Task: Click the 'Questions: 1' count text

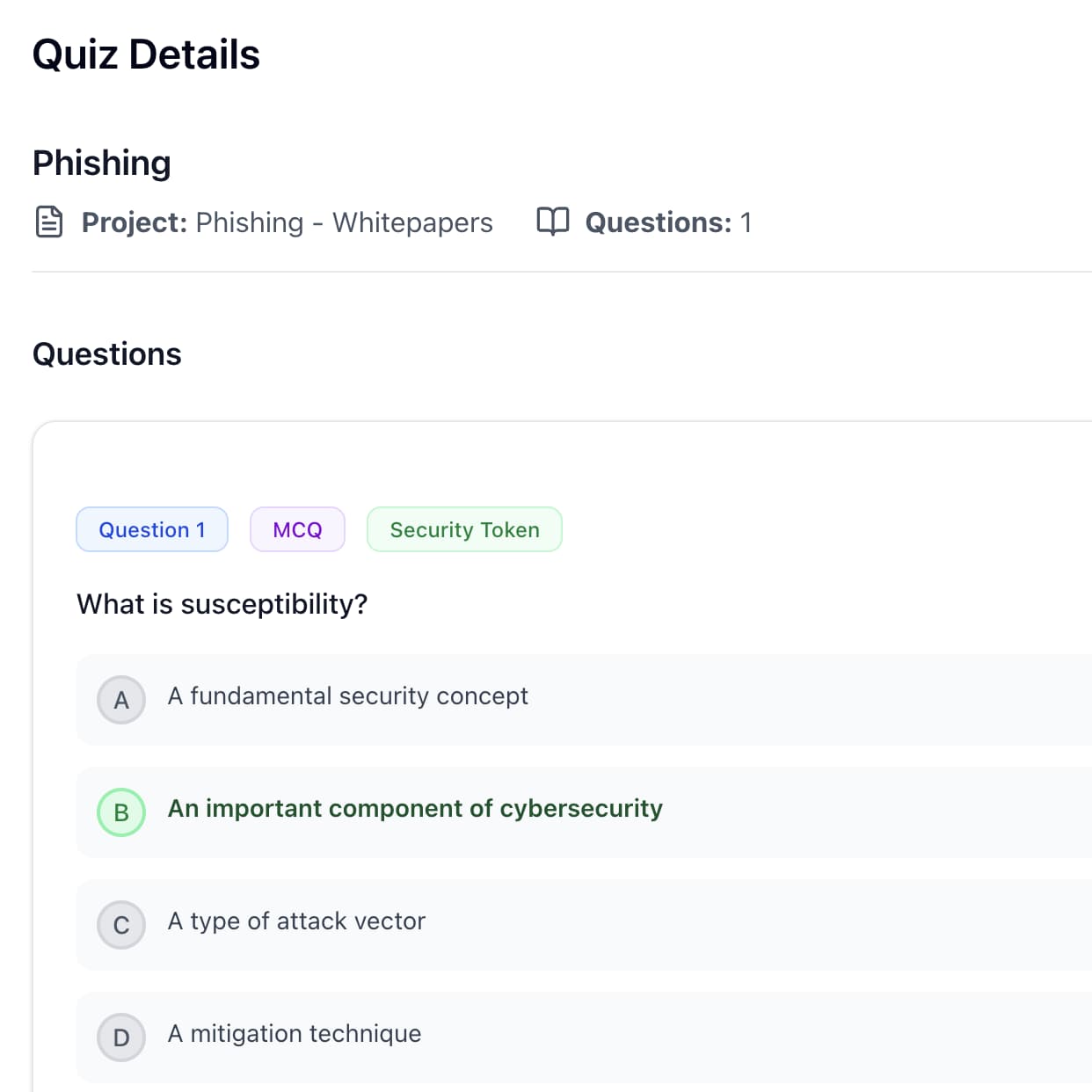Action: point(668,223)
